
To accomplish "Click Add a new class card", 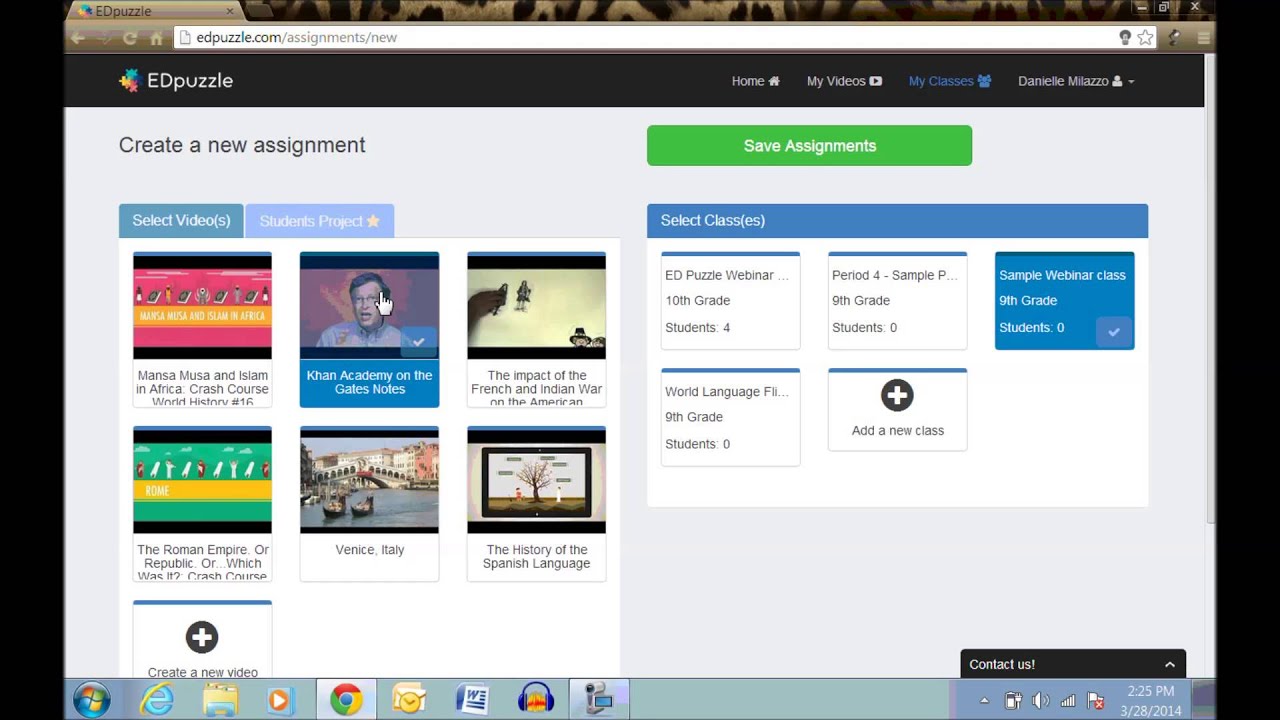I will [897, 410].
